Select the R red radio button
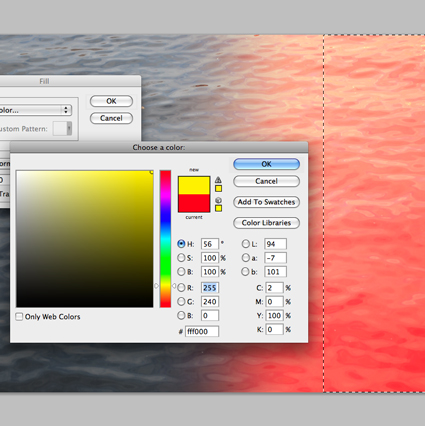The image size is (425, 426). click(x=181, y=287)
